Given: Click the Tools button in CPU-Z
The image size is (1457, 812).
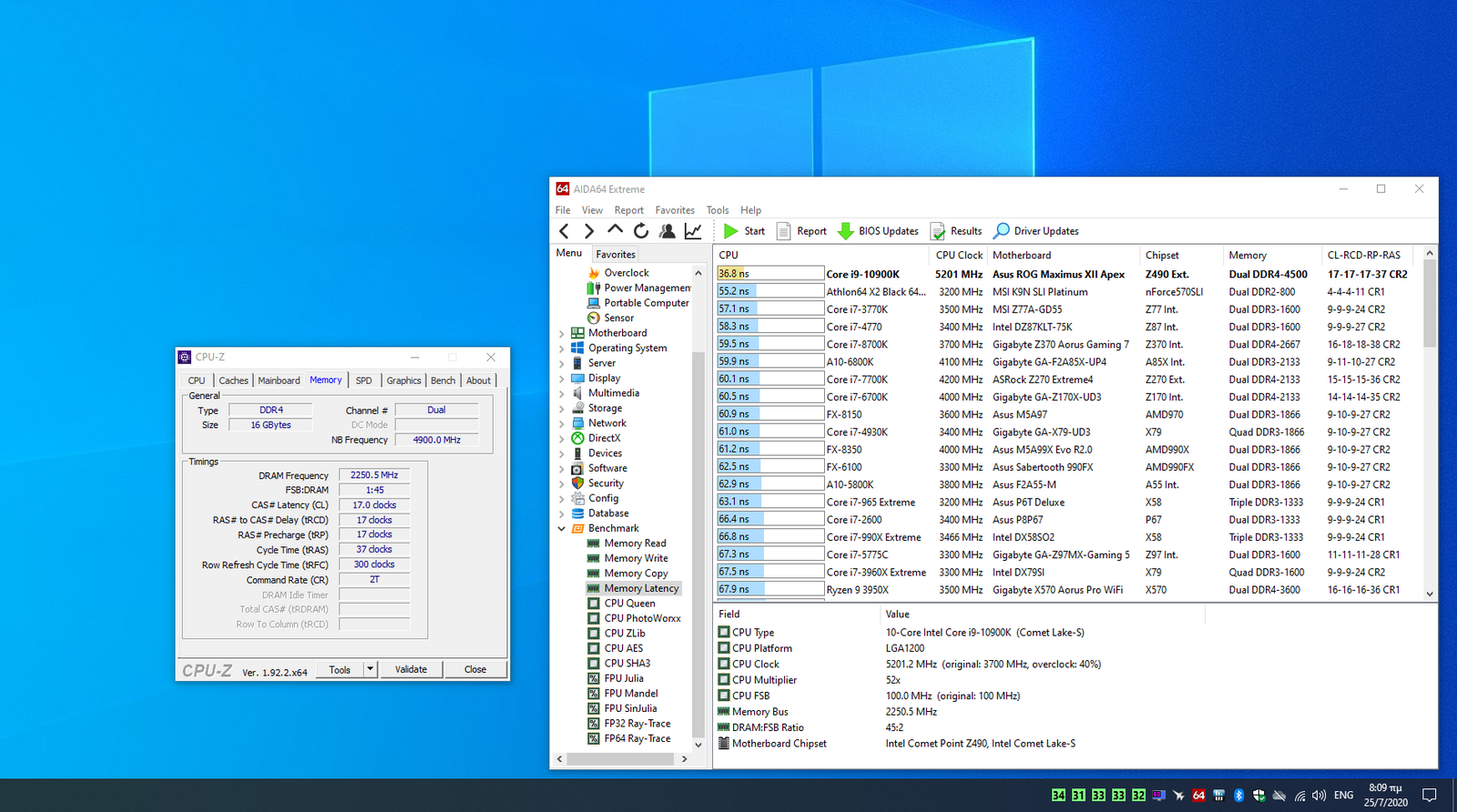Looking at the screenshot, I should coord(340,669).
